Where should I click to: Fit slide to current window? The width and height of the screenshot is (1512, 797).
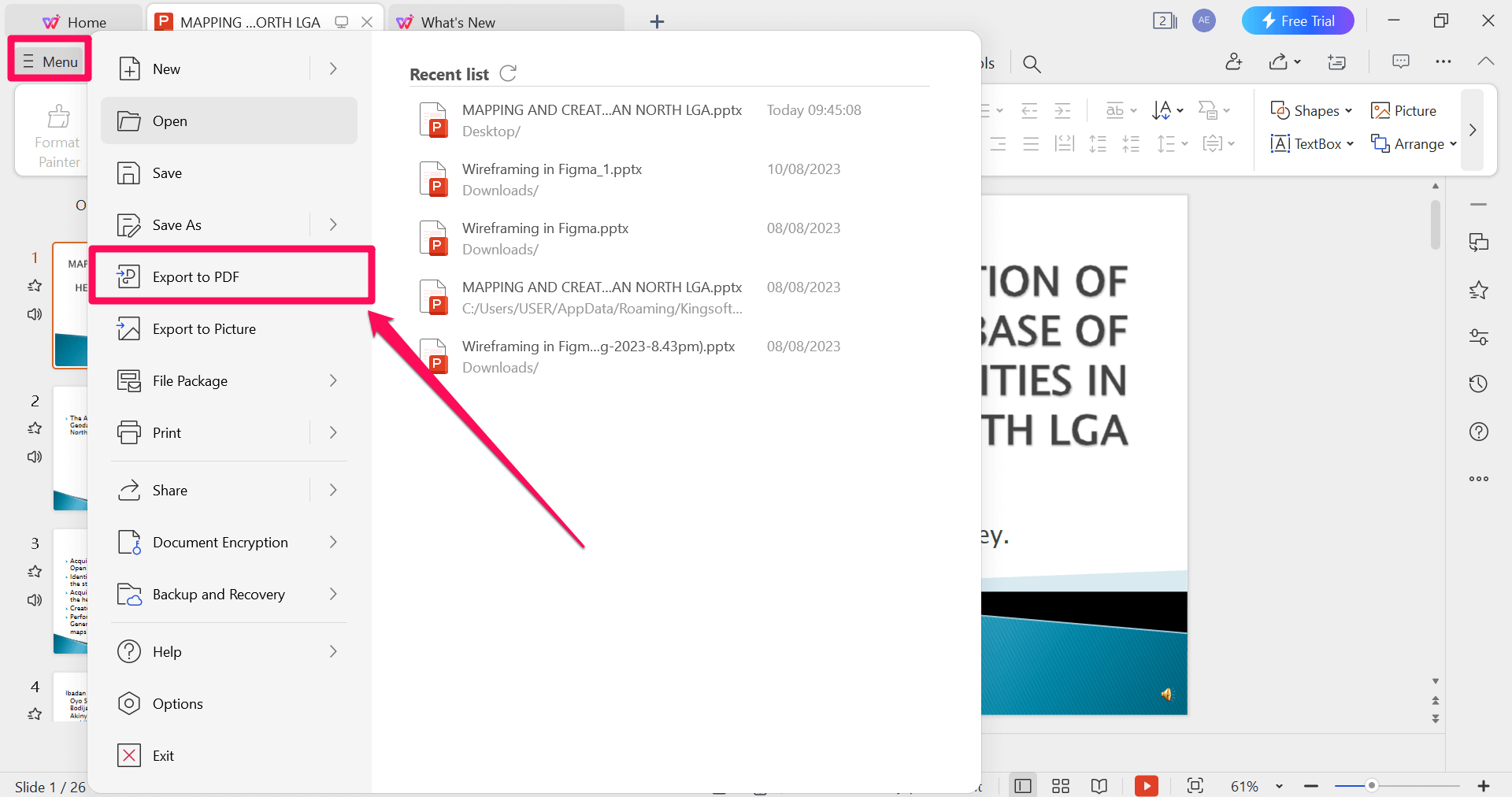[1195, 785]
